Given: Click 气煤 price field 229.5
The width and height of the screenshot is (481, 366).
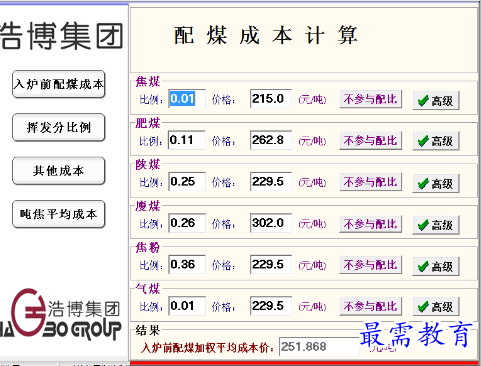Looking at the screenshot, I should click(271, 306).
